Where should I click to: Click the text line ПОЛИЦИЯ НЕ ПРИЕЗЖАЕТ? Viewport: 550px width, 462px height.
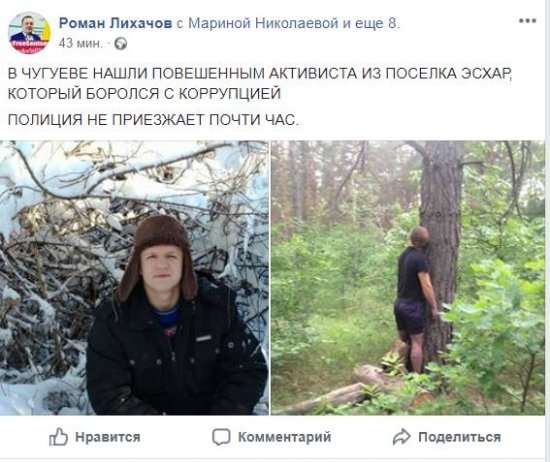tap(153, 120)
